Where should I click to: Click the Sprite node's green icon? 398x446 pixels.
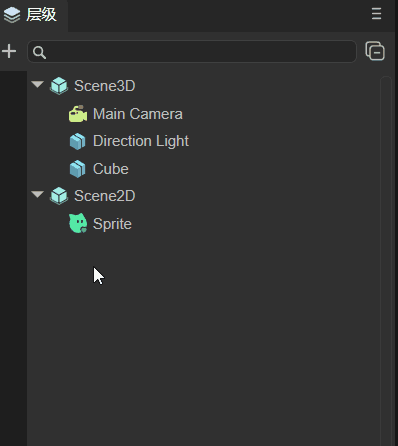(78, 223)
